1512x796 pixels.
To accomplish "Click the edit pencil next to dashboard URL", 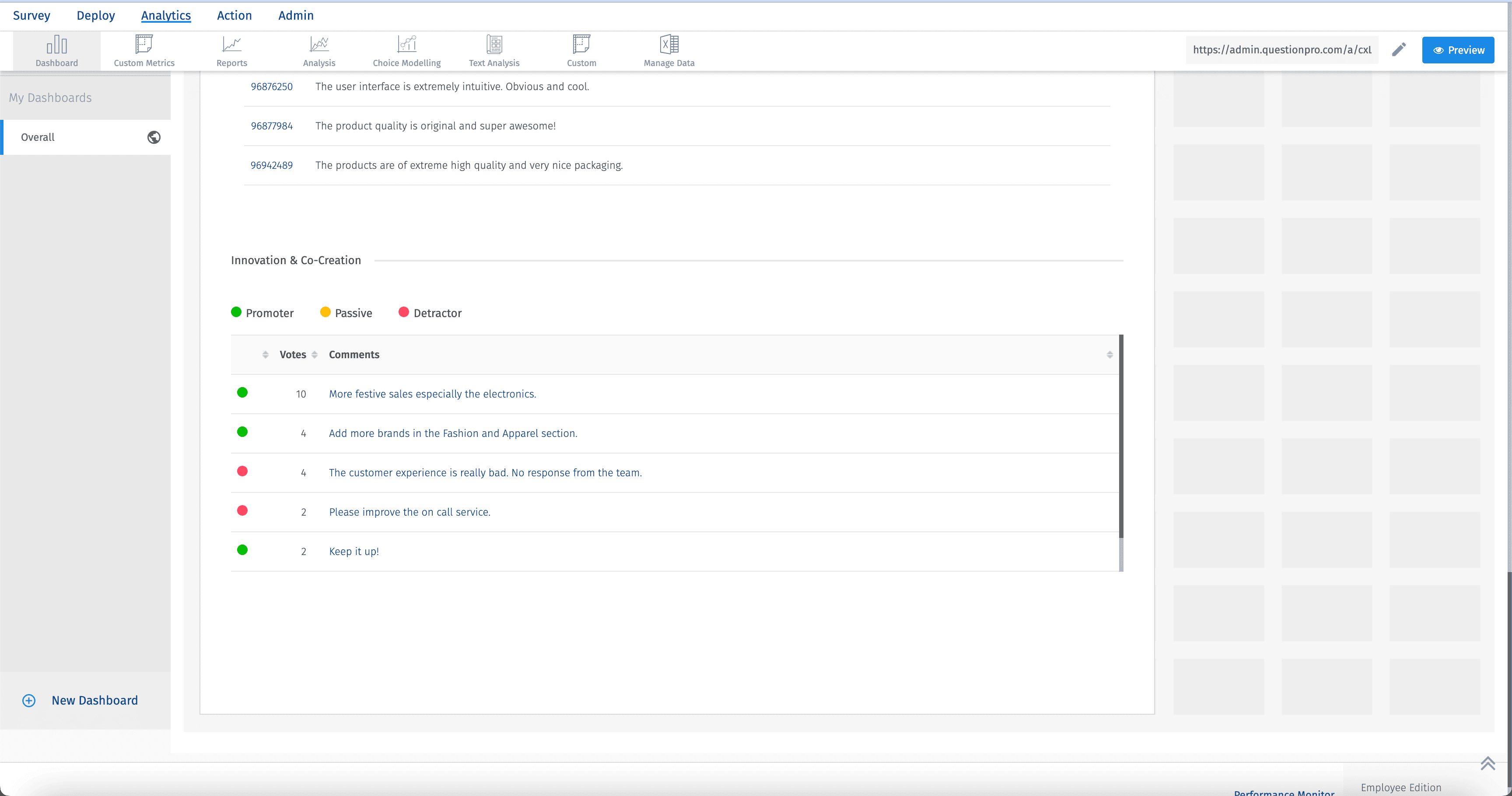I will [1399, 49].
